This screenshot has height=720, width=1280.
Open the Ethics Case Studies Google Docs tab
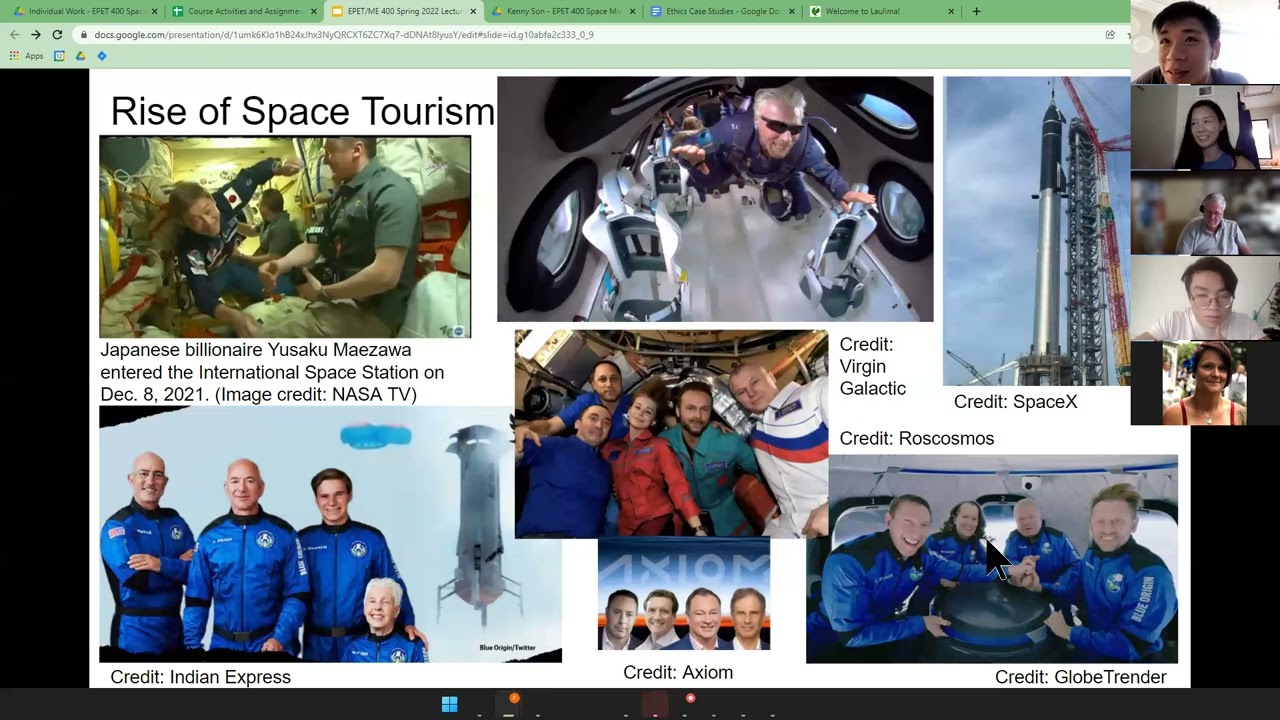pos(722,11)
